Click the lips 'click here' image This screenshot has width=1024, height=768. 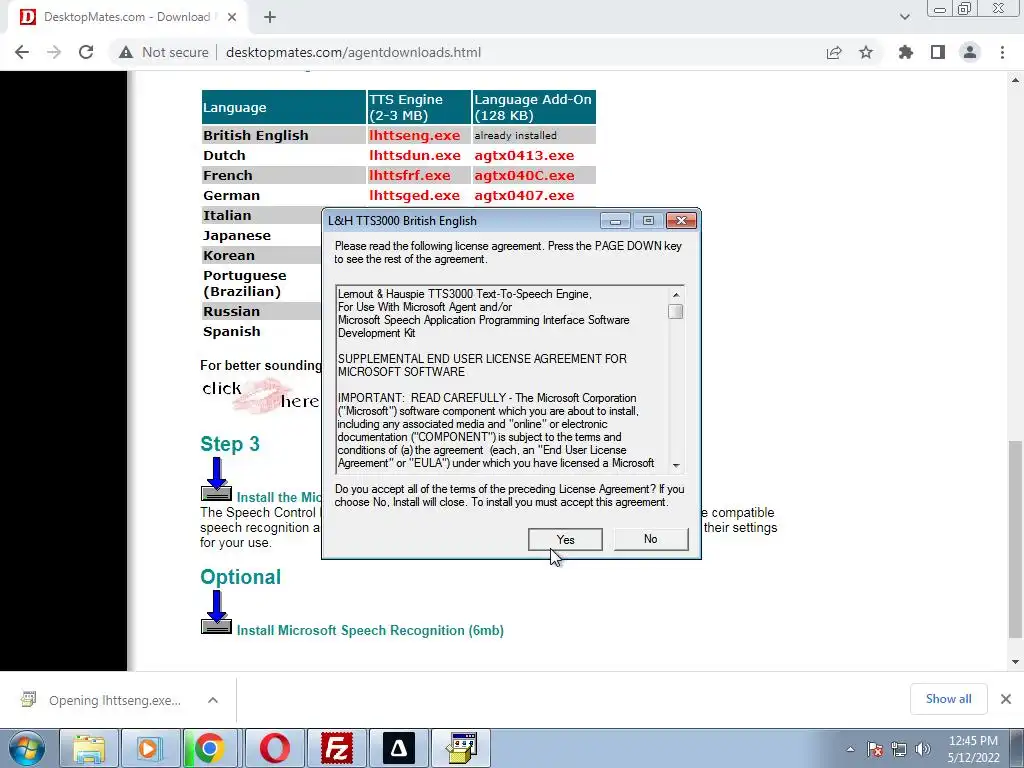click(261, 394)
